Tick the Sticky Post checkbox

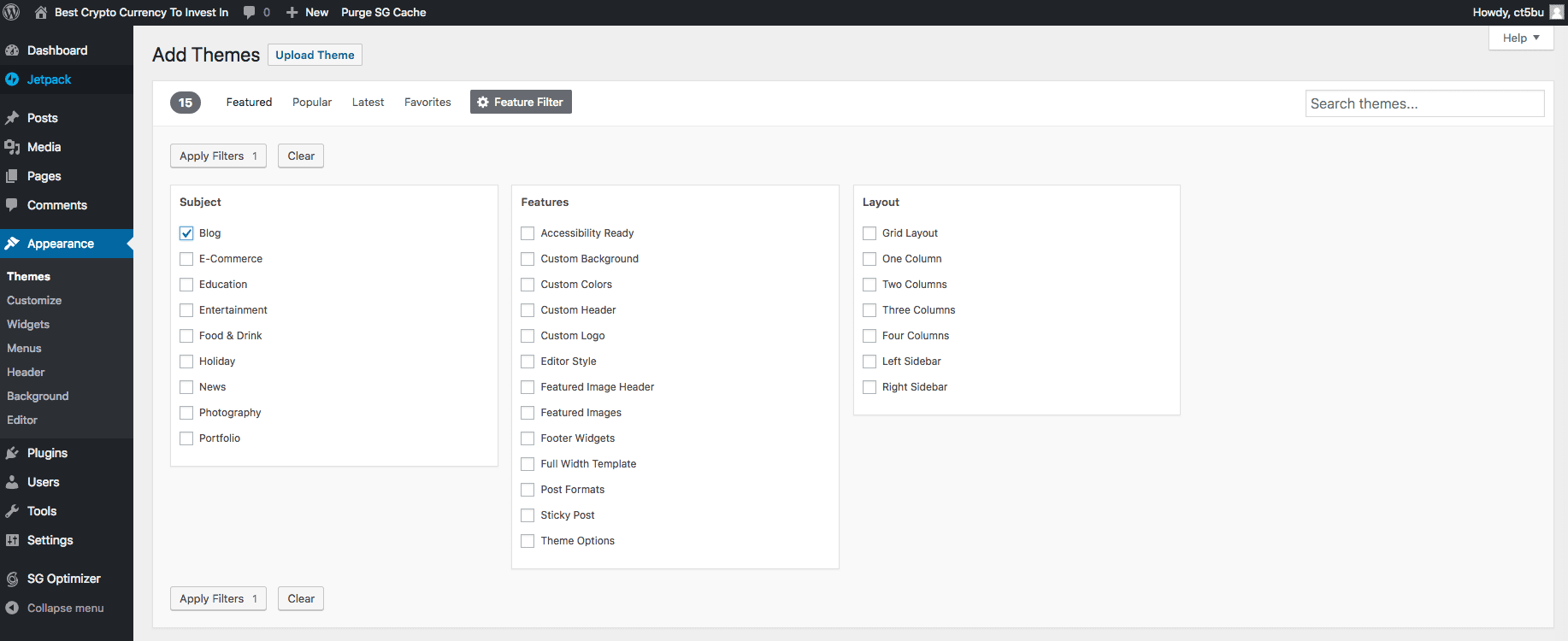click(x=528, y=515)
